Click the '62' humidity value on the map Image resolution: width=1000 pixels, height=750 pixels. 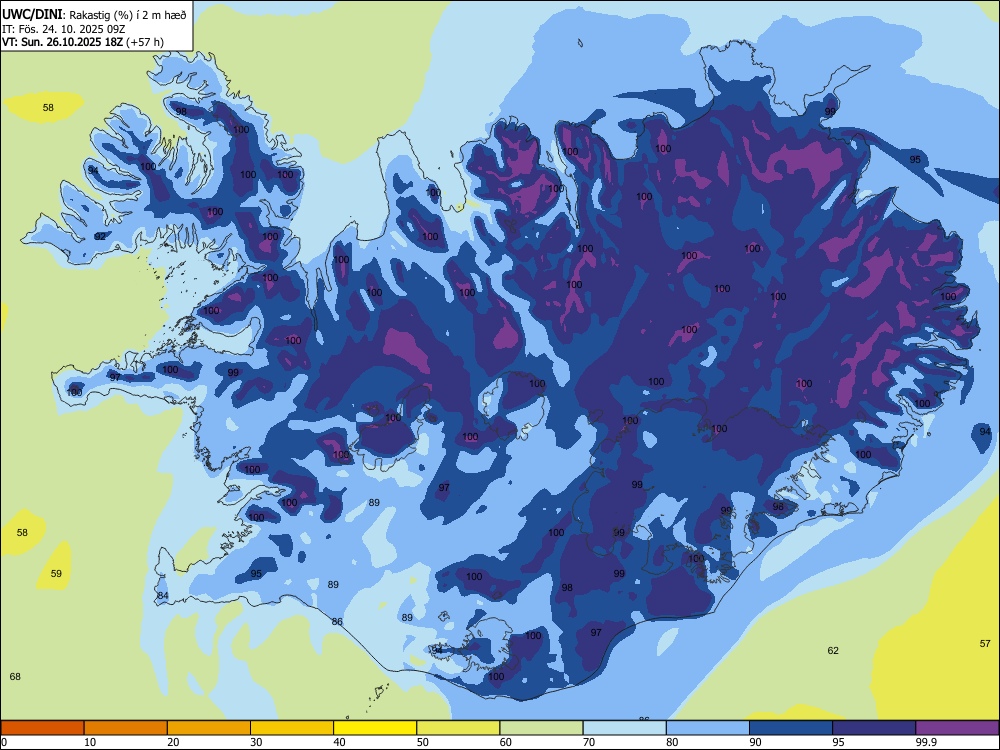click(833, 651)
